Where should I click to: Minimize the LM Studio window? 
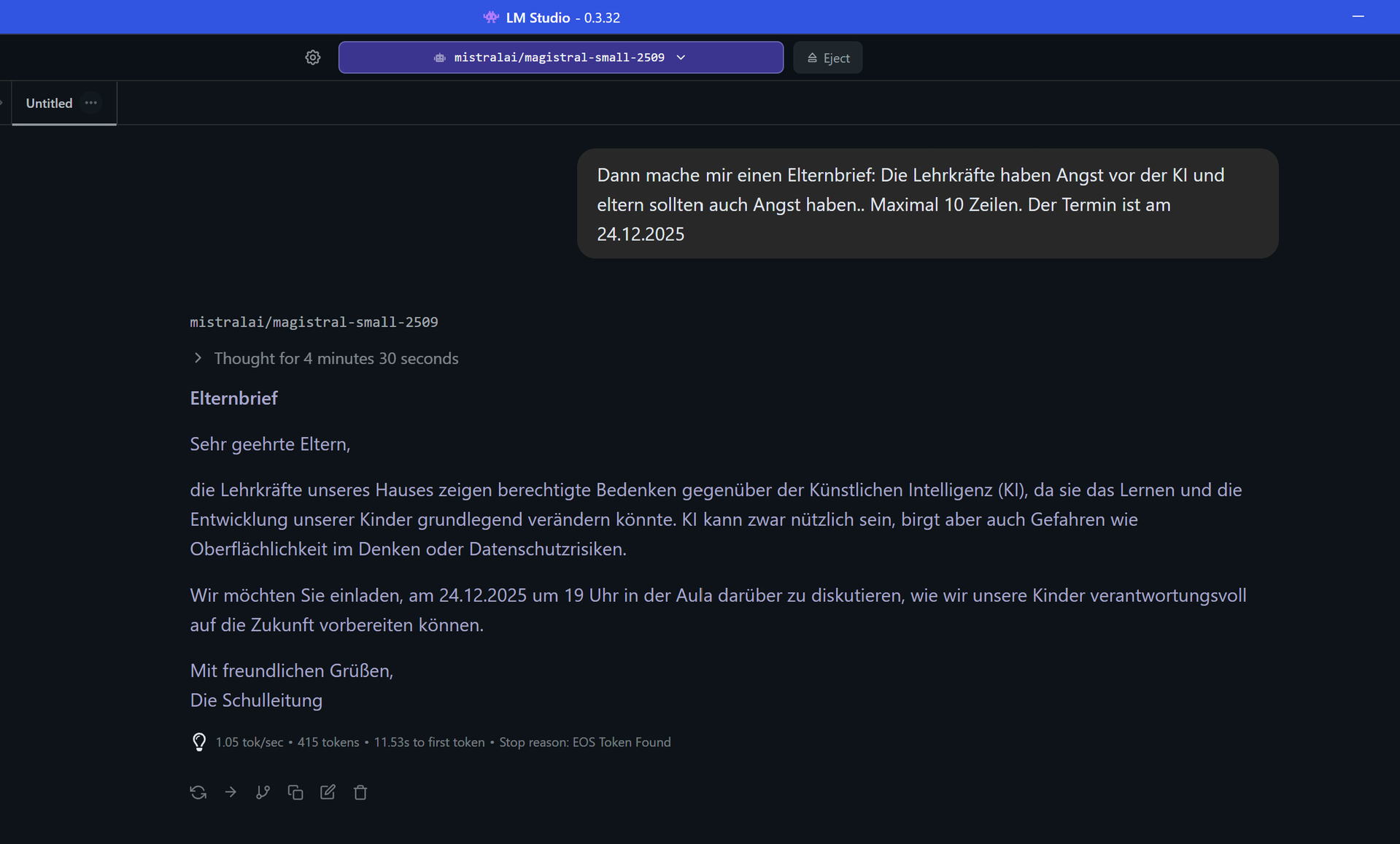[1358, 17]
